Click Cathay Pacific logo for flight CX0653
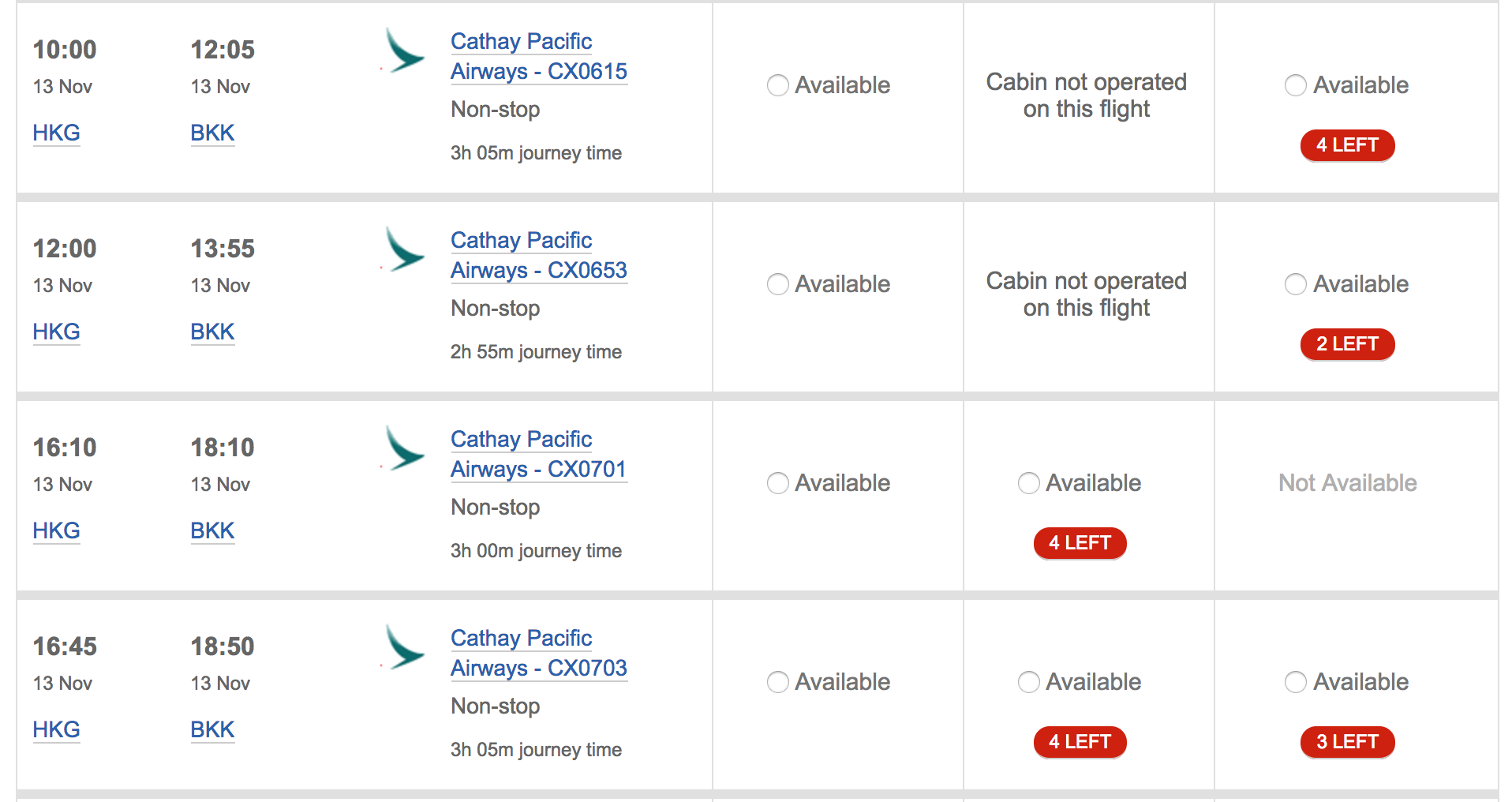This screenshot has height=802, width=1512. click(x=403, y=250)
